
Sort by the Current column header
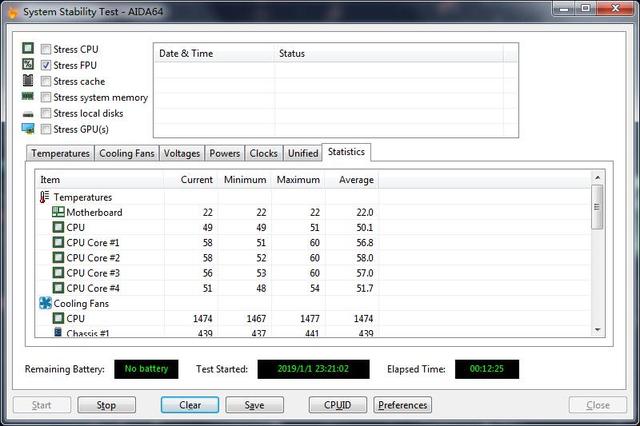[x=191, y=180]
